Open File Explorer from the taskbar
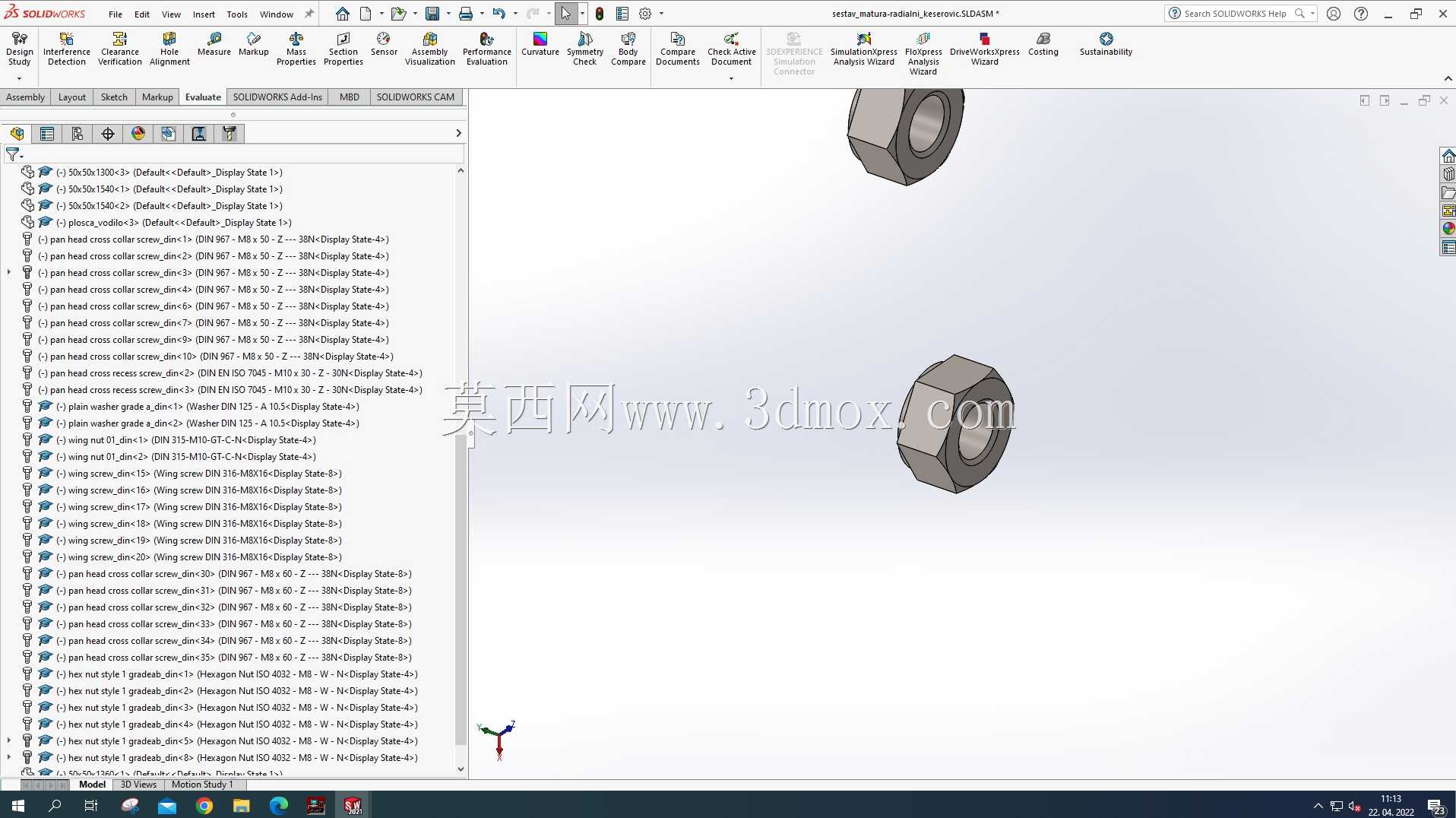Image resolution: width=1456 pixels, height=818 pixels. (241, 805)
